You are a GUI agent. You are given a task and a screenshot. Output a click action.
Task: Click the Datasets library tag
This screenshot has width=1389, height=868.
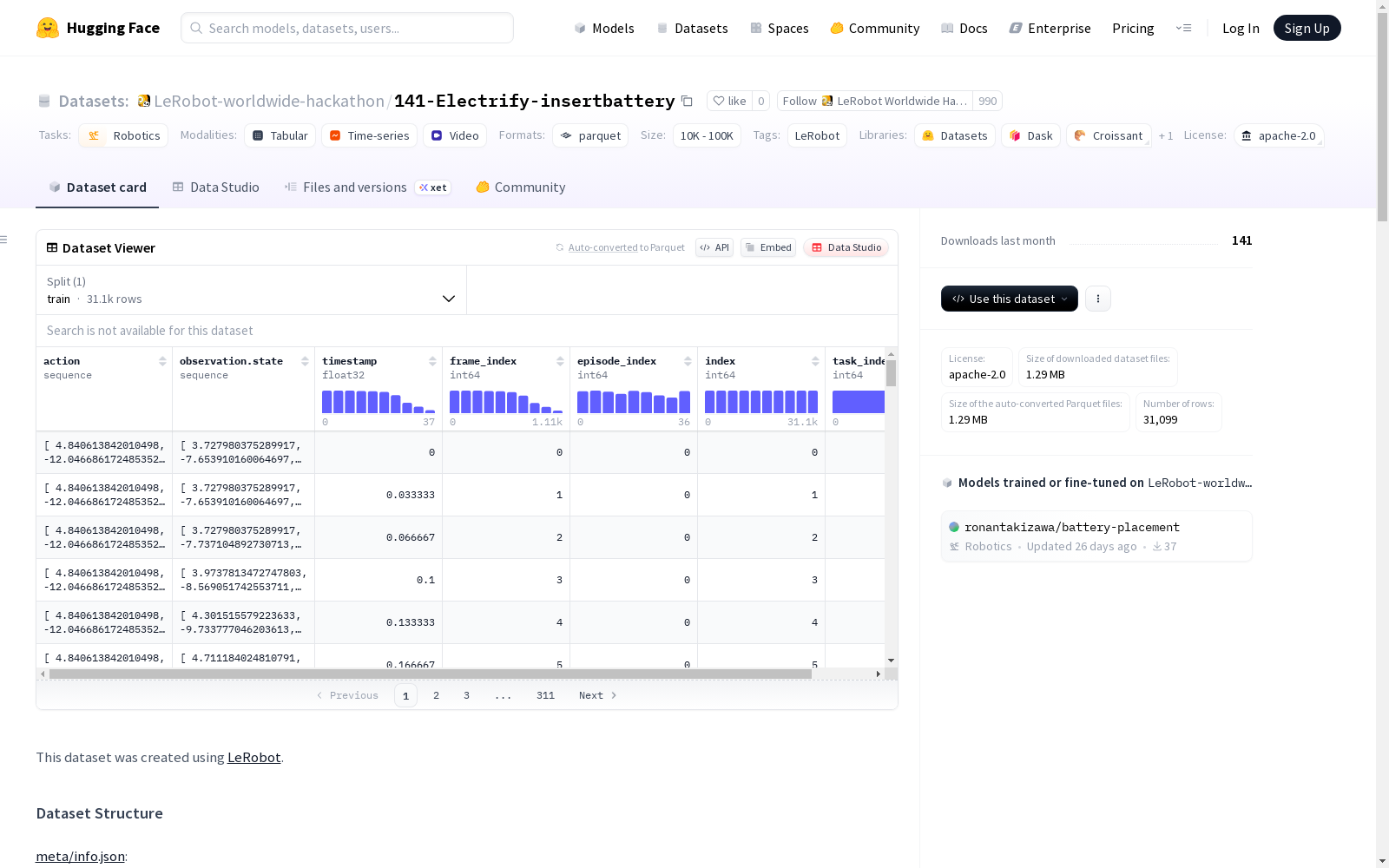[955, 135]
